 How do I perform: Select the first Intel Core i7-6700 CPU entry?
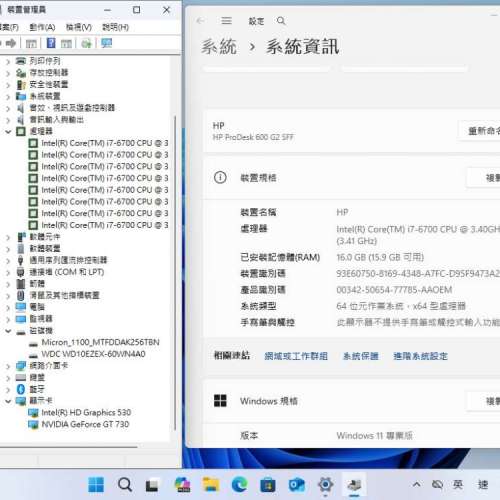pyautogui.click(x=105, y=143)
